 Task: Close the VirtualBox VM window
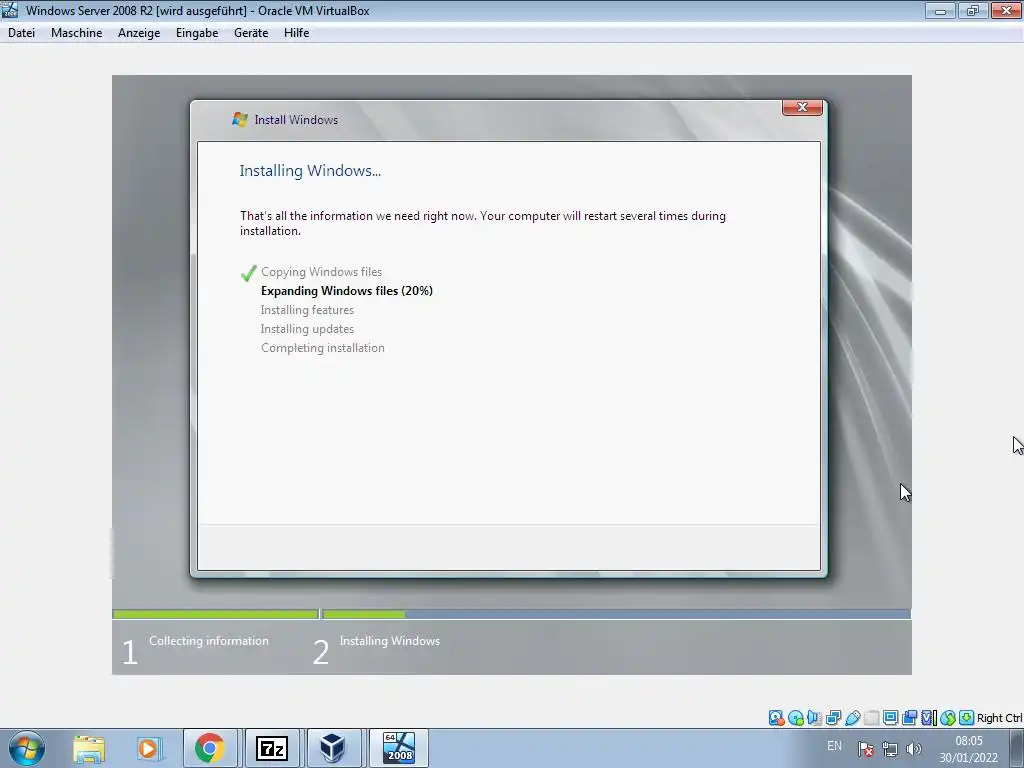tap(1006, 10)
